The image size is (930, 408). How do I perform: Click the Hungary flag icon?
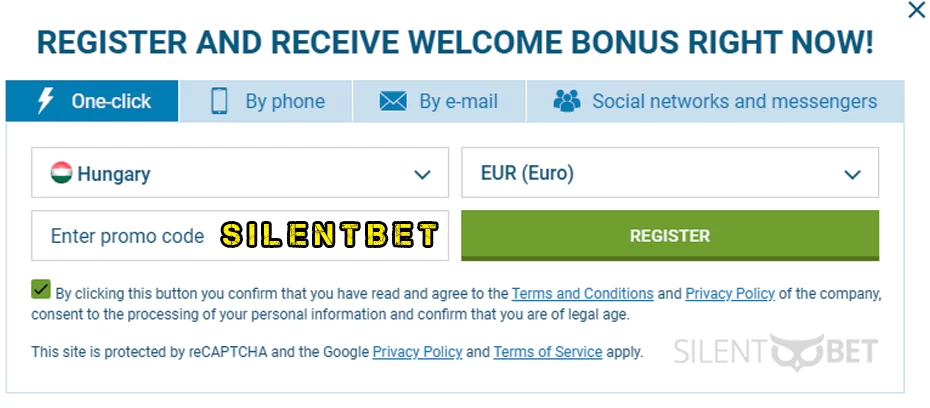(x=61, y=173)
